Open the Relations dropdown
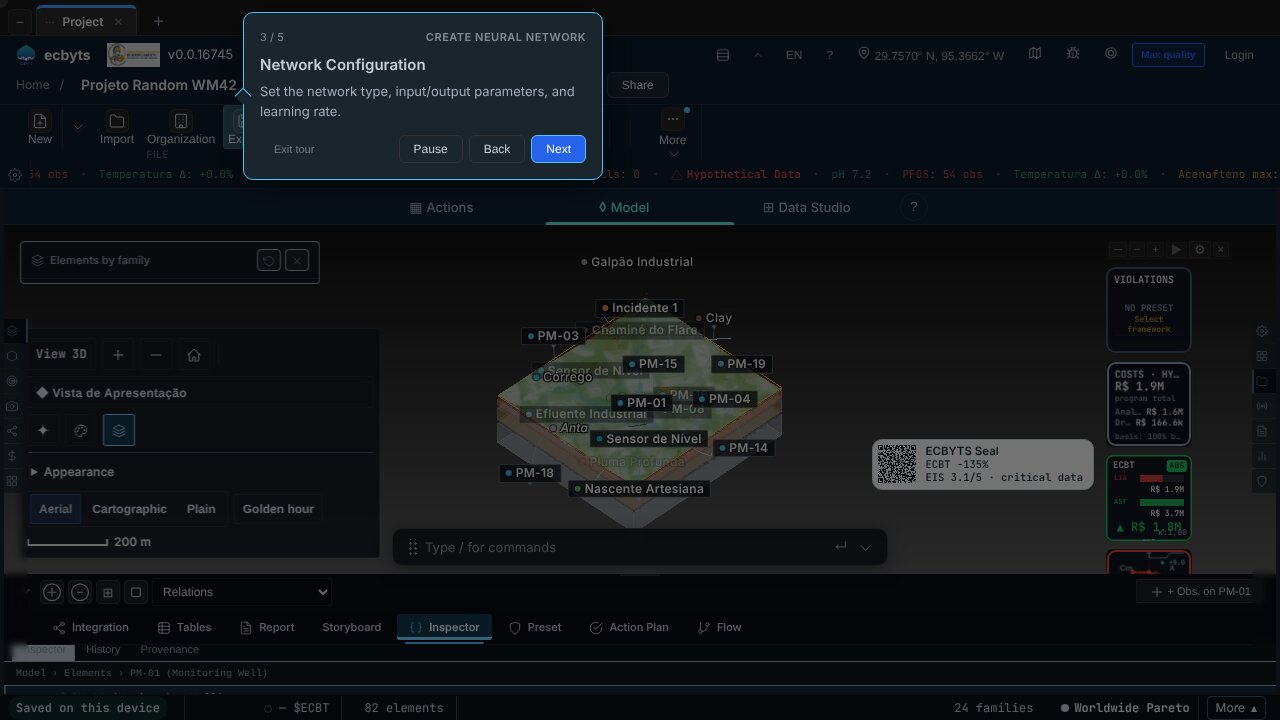 [x=242, y=592]
